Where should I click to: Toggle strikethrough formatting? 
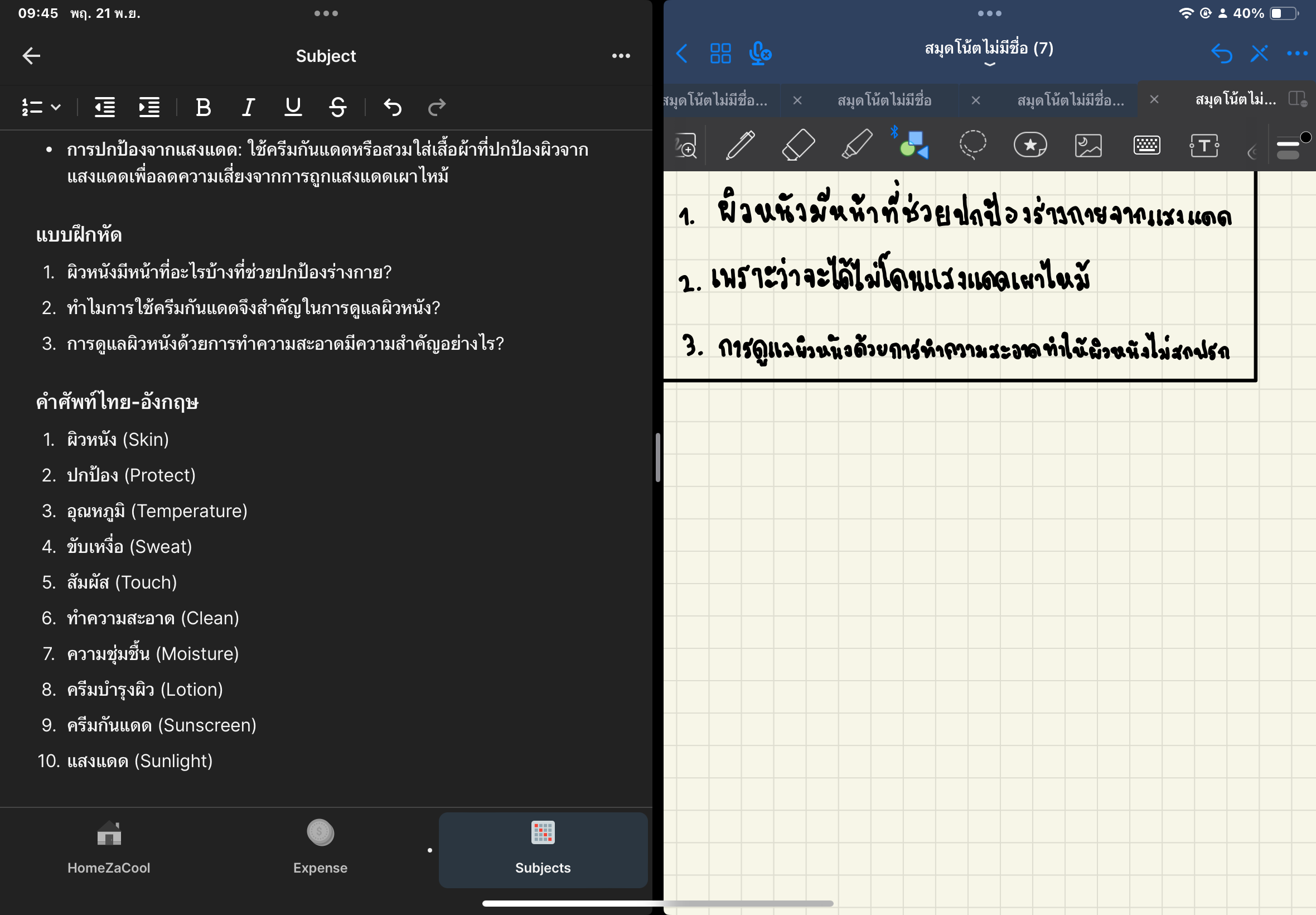coord(337,107)
